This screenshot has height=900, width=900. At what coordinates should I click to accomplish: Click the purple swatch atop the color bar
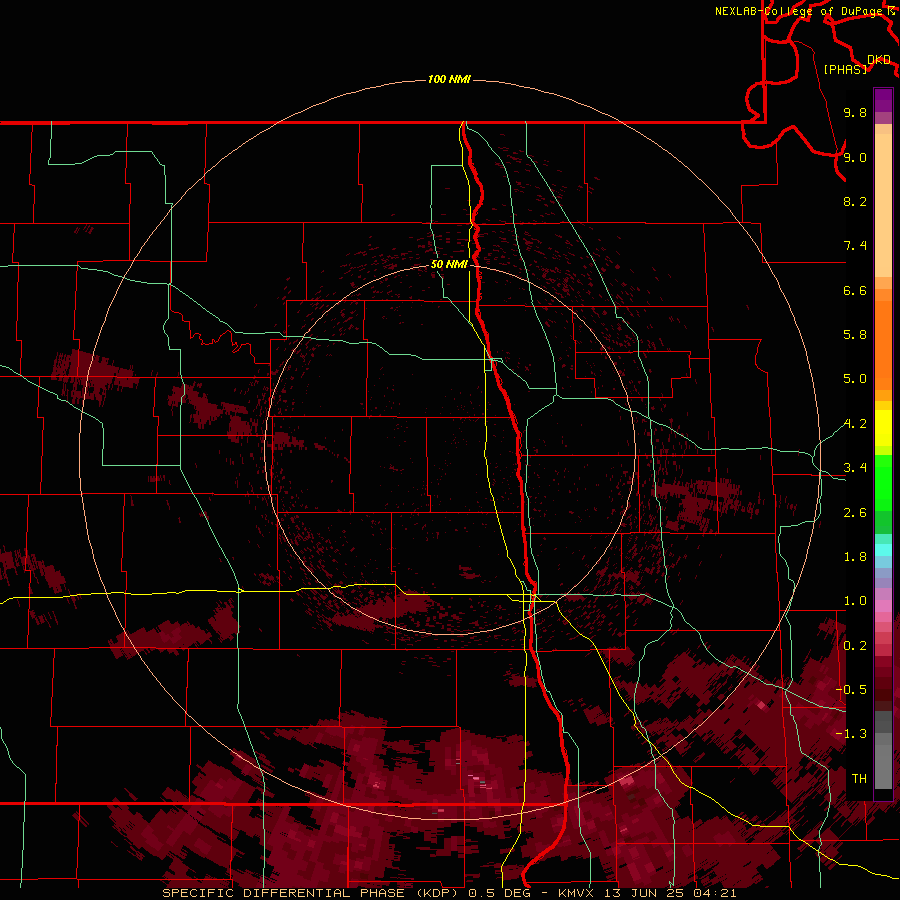pyautogui.click(x=883, y=100)
